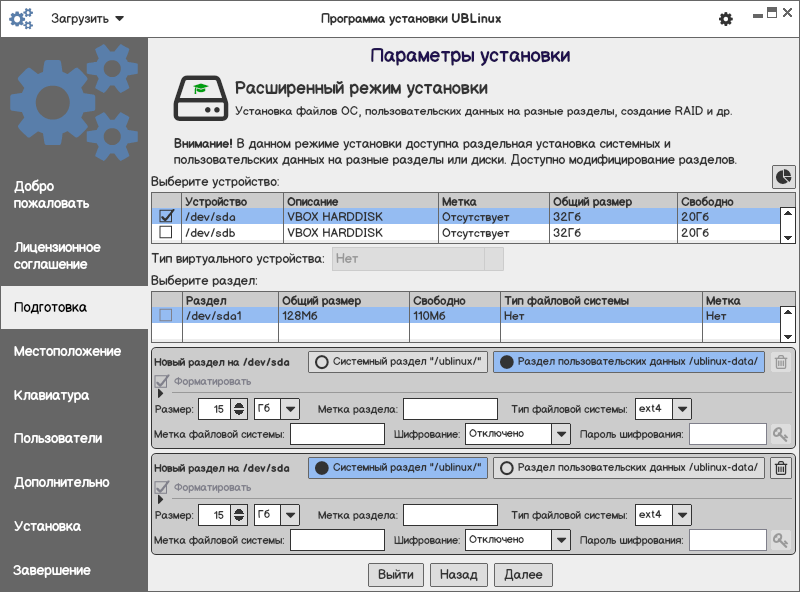Open settings via the gear icon in title bar
The width and height of the screenshot is (800, 592).
coord(726,19)
